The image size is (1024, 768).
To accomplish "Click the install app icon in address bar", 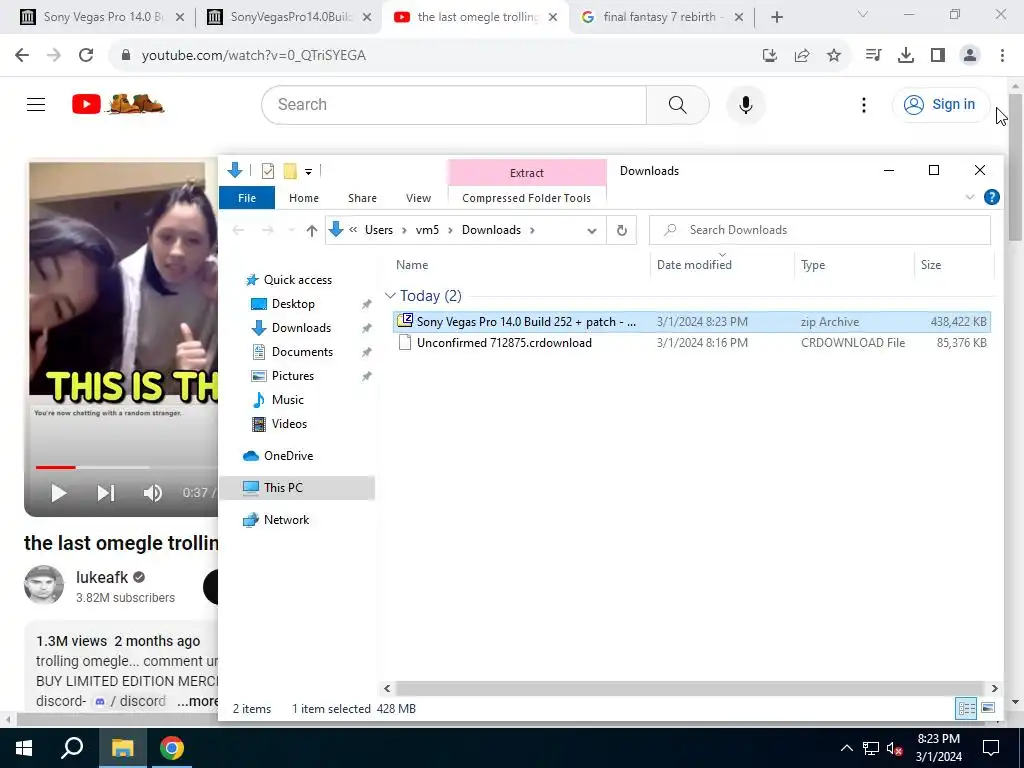I will coord(770,56).
